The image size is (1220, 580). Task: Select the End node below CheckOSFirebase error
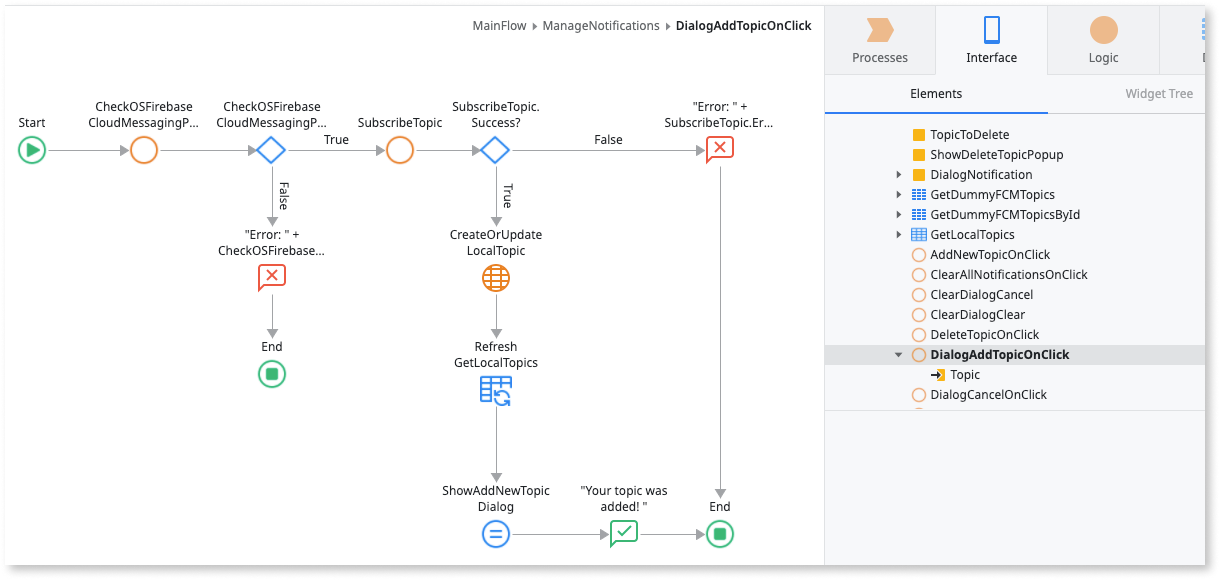click(272, 374)
